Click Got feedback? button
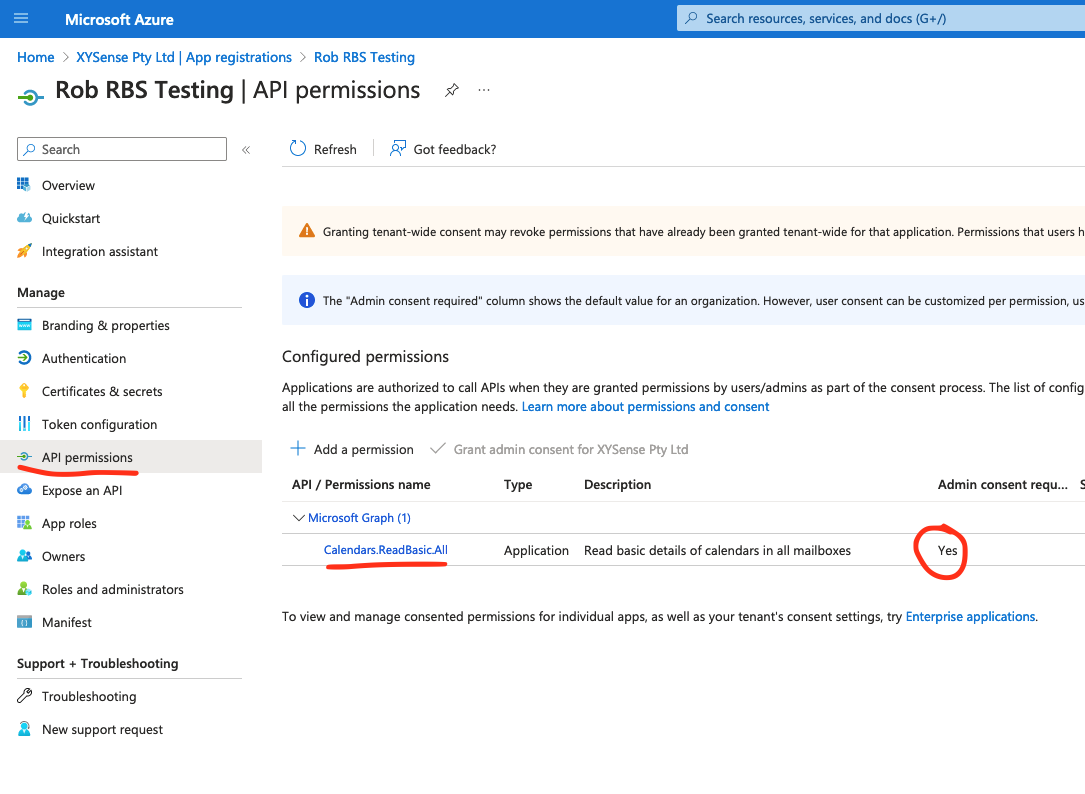The height and width of the screenshot is (794, 1085). click(444, 149)
